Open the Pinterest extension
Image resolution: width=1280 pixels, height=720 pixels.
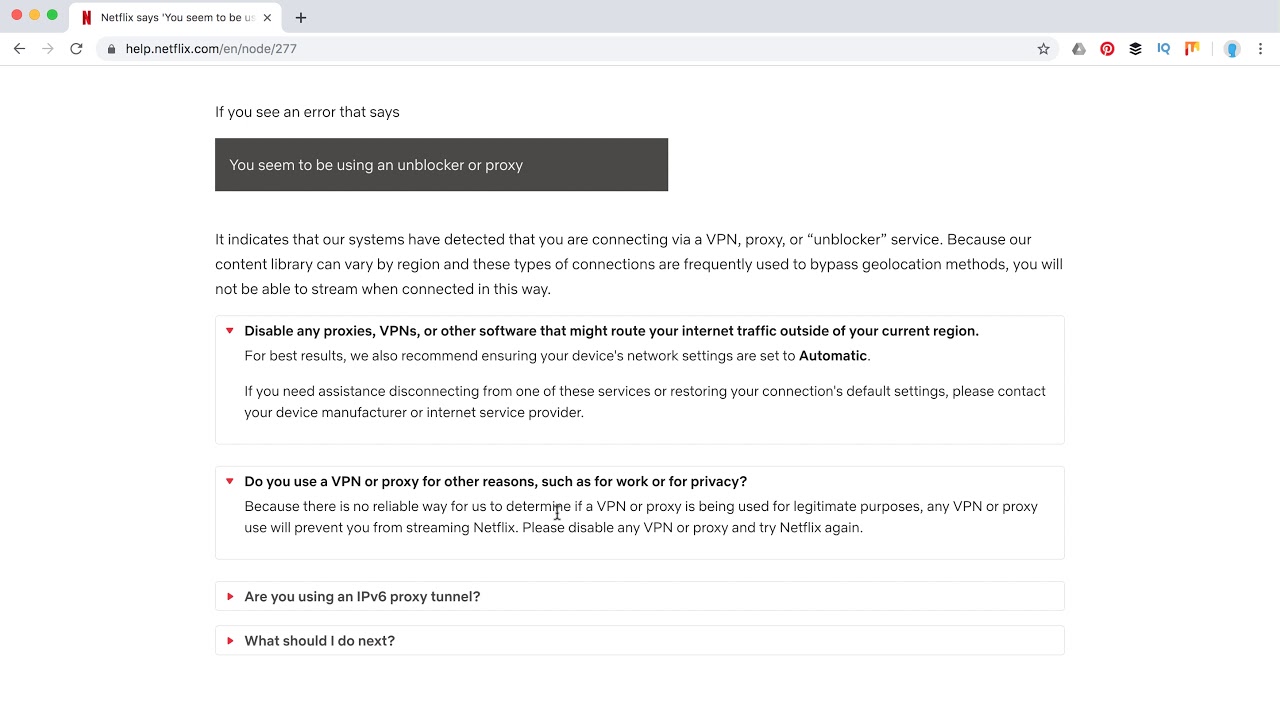(1107, 49)
